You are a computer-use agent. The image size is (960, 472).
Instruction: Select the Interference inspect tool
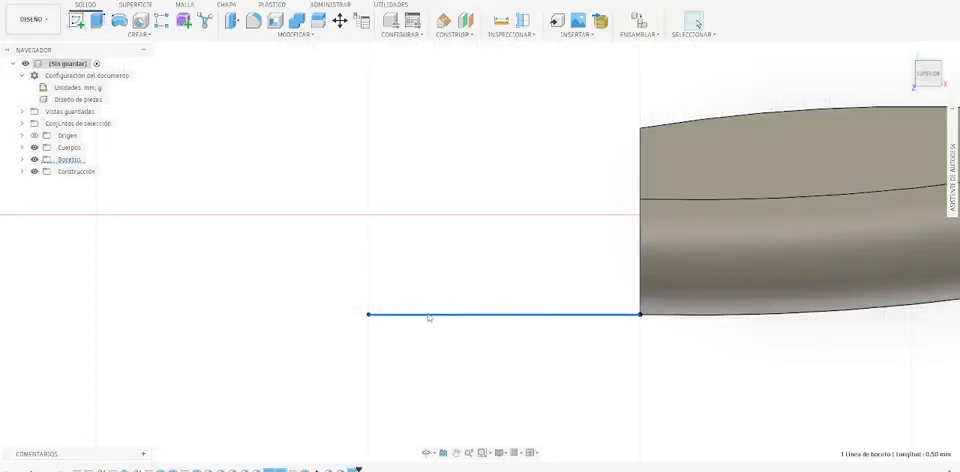pos(523,21)
